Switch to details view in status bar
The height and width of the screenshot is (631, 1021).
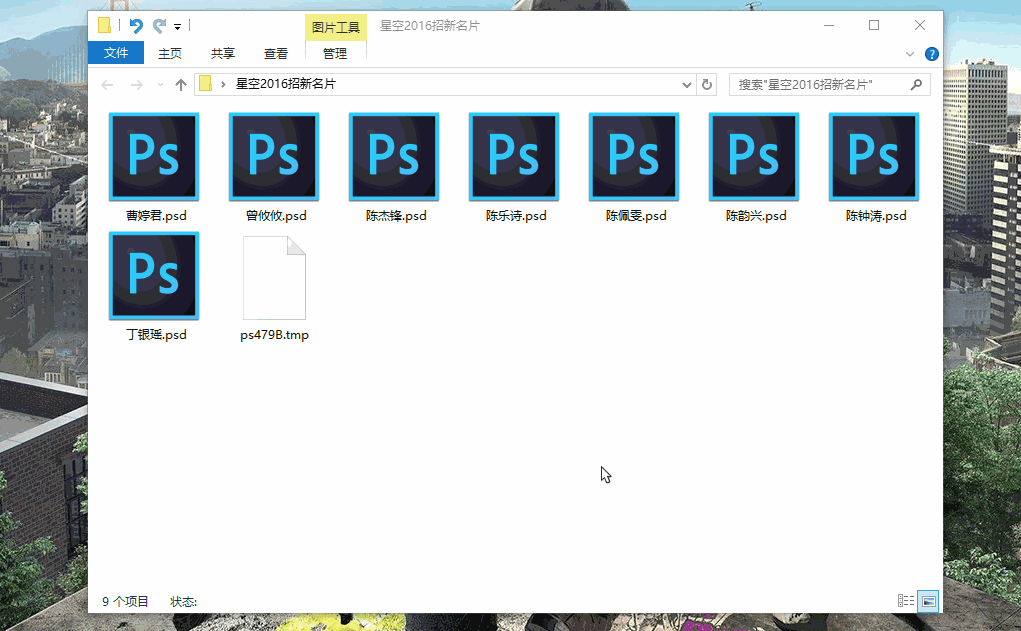(904, 600)
